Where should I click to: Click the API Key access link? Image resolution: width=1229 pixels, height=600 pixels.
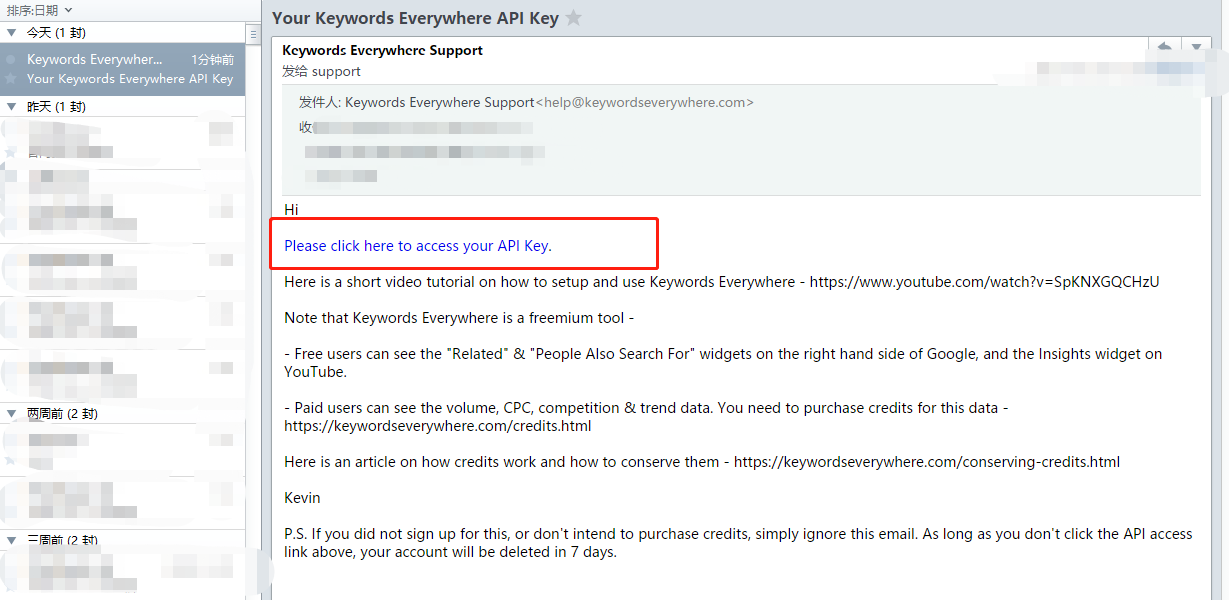pyautogui.click(x=417, y=246)
